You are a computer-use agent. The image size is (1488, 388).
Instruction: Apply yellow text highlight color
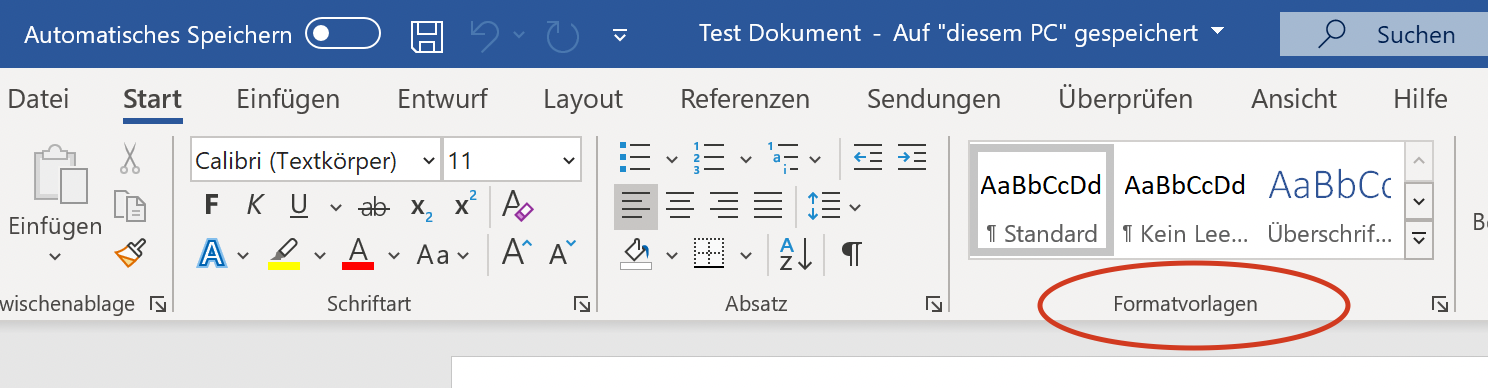coord(284,253)
